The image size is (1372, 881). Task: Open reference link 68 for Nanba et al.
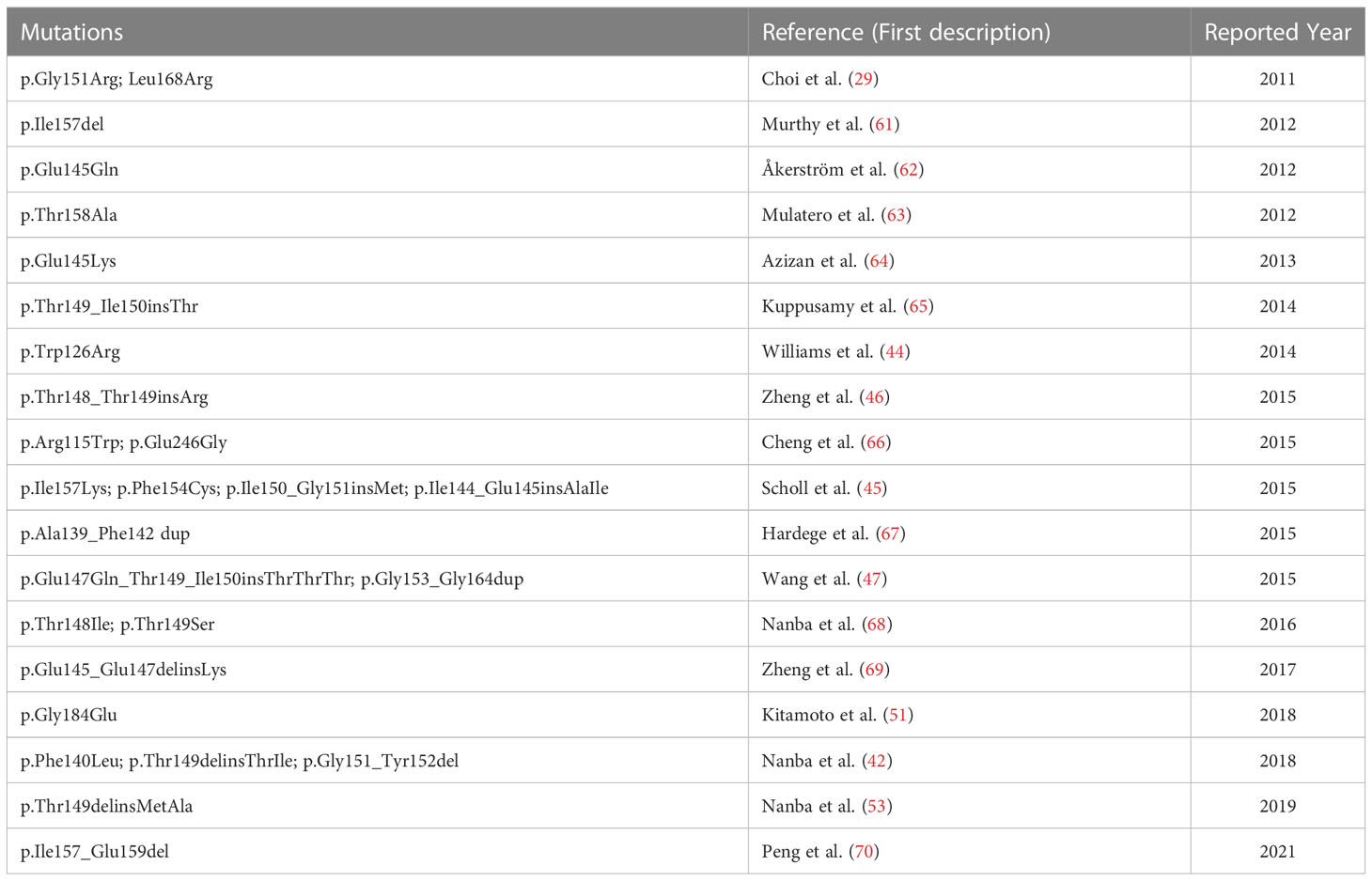(878, 625)
